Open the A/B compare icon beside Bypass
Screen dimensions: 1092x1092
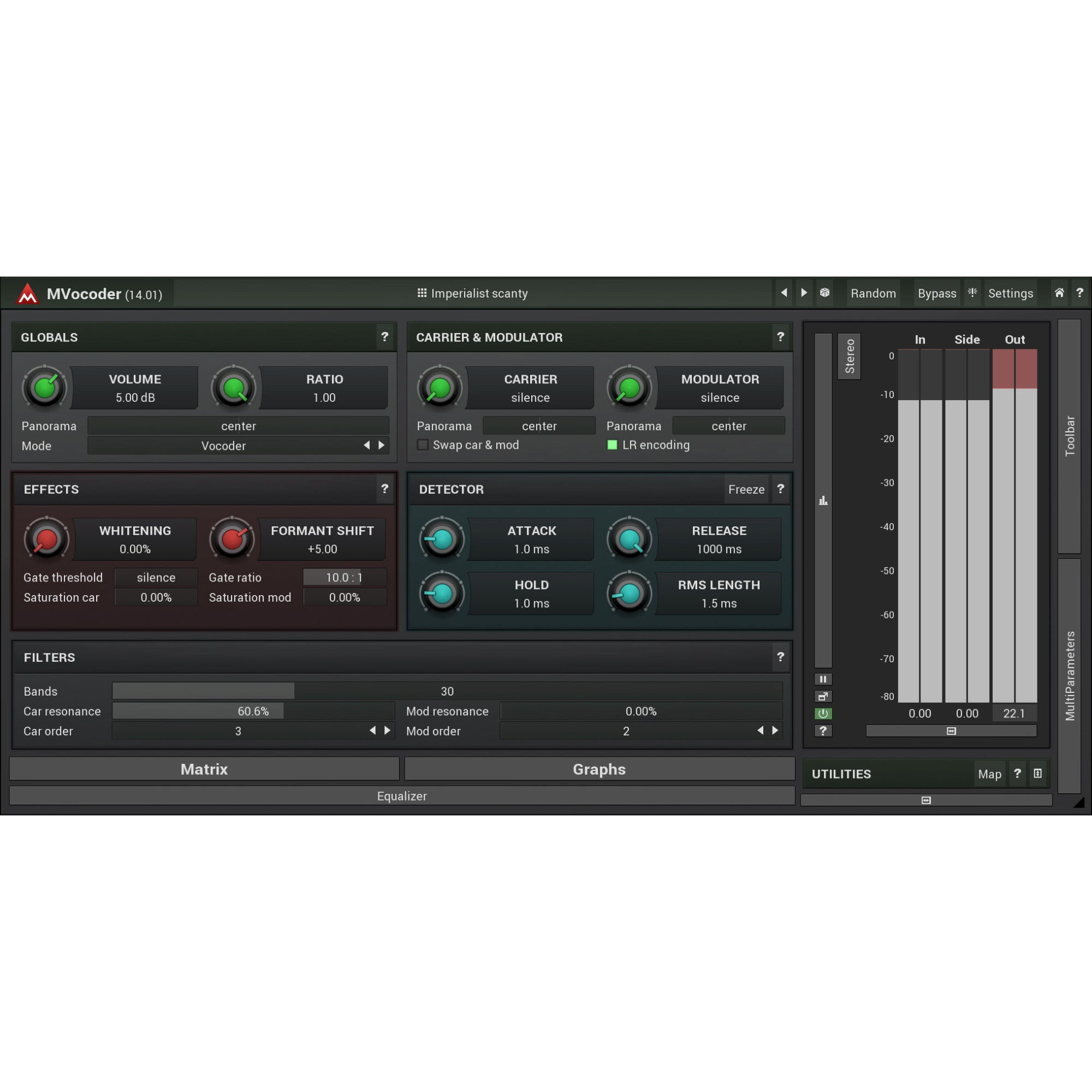(x=972, y=293)
